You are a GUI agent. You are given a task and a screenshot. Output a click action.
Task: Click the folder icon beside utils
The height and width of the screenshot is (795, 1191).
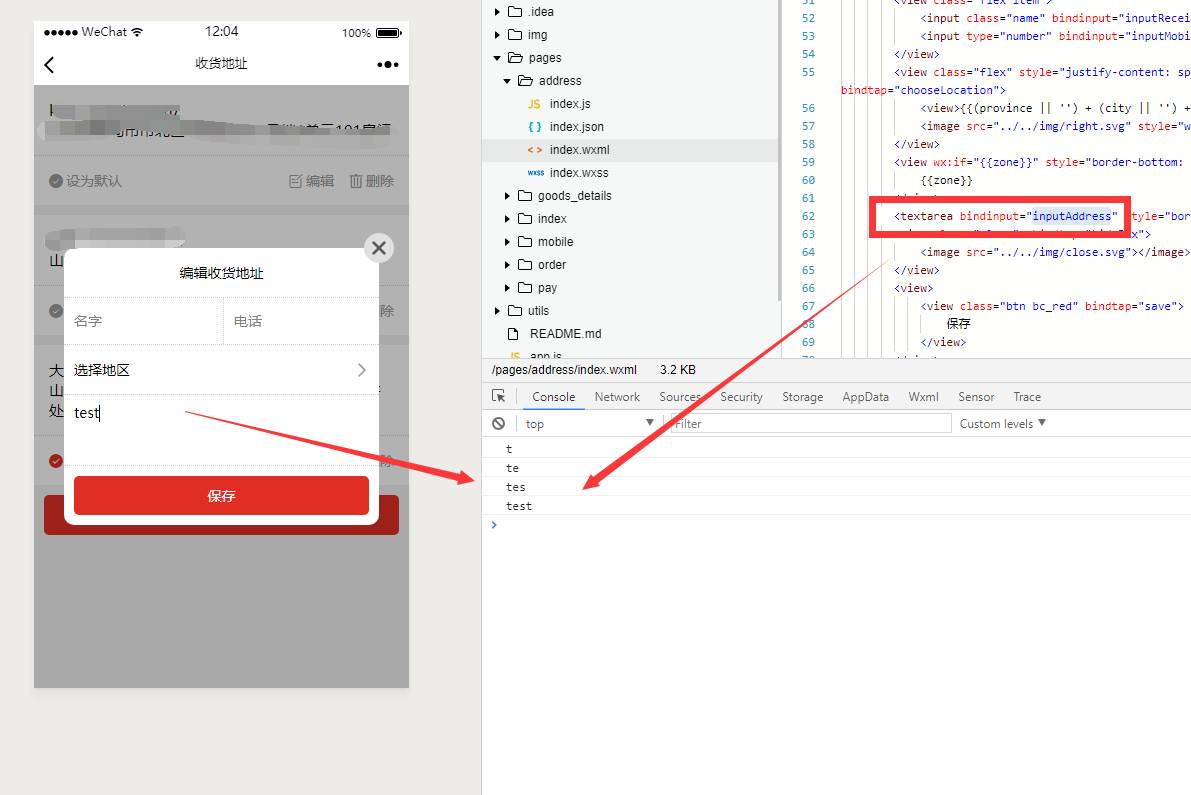[515, 311]
